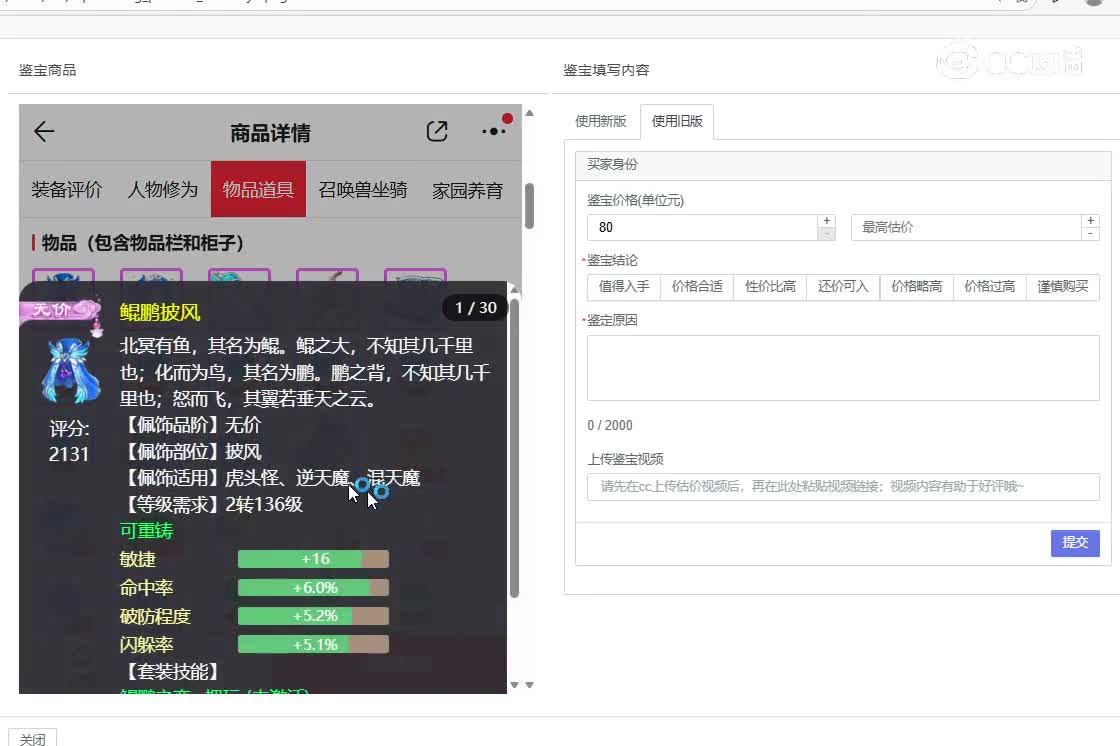Click the 上传鉴宝视频 link input
The width and height of the screenshot is (1120, 746).
pos(843,487)
